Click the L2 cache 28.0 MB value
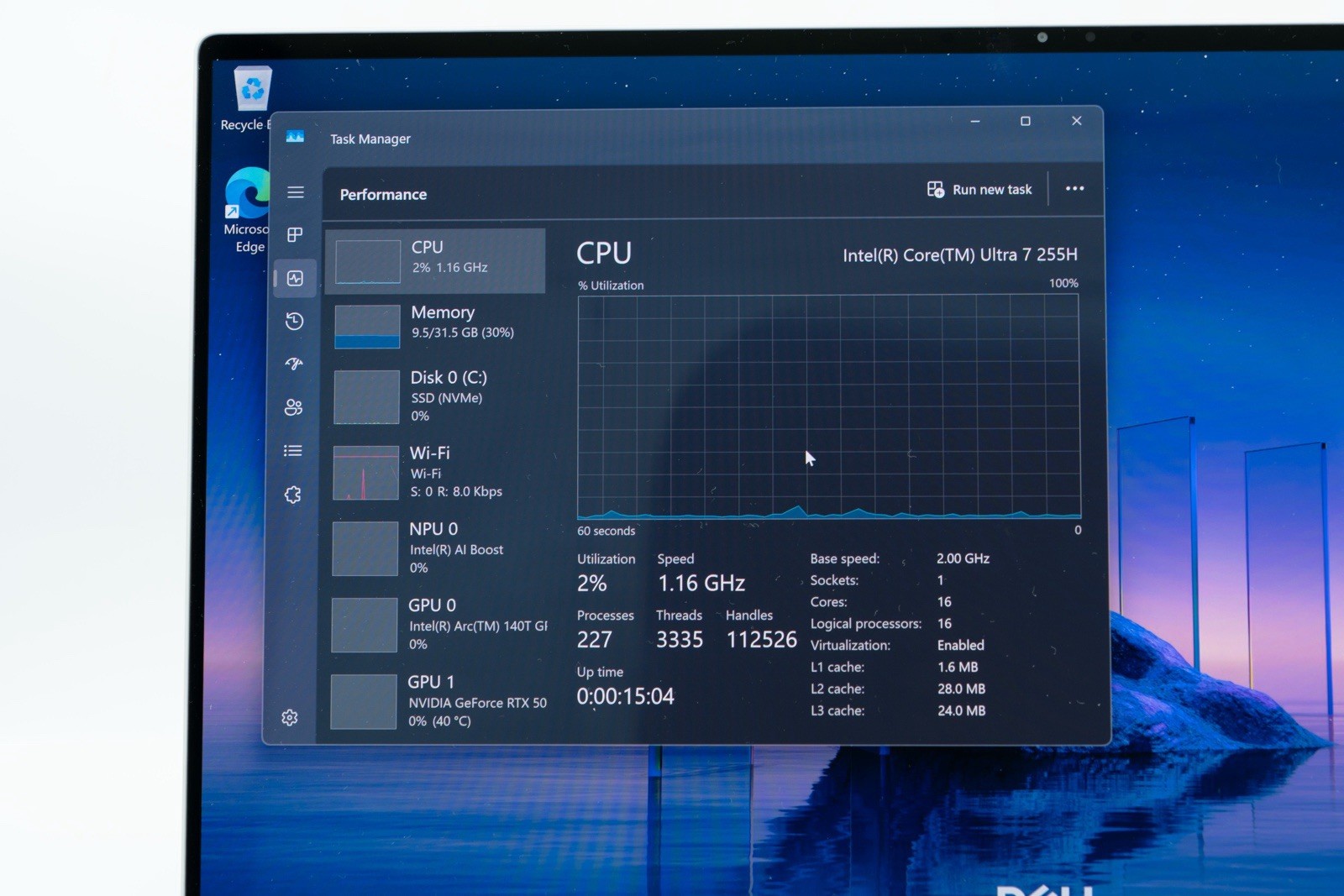Viewport: 1344px width, 896px height. 961,689
